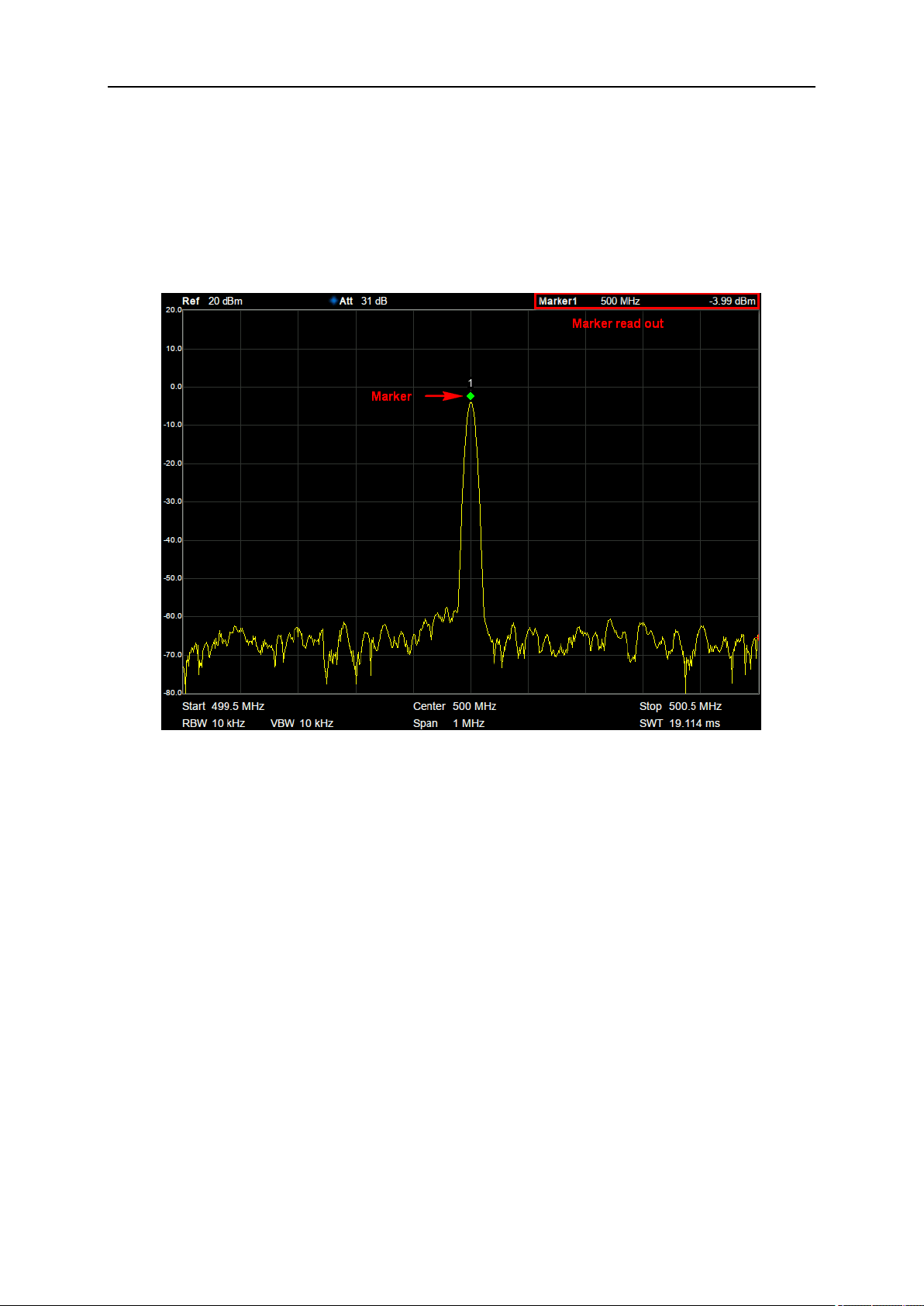Click the Center 500 MHz value
This screenshot has width=924, height=1306.
pos(454,706)
